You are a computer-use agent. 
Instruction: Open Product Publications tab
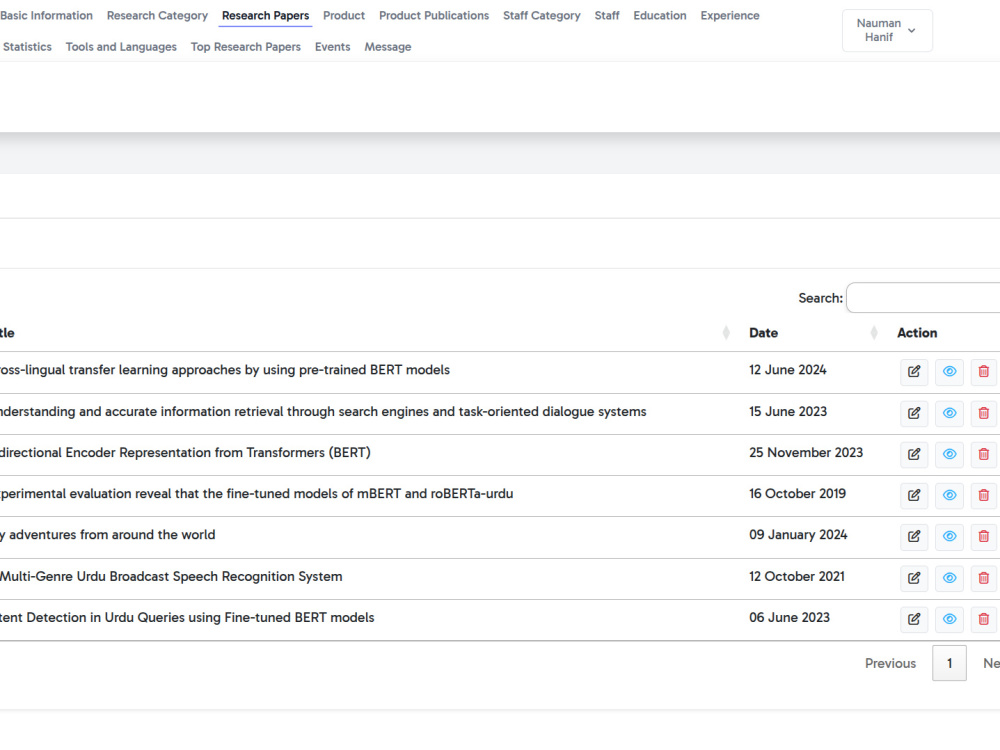(434, 15)
